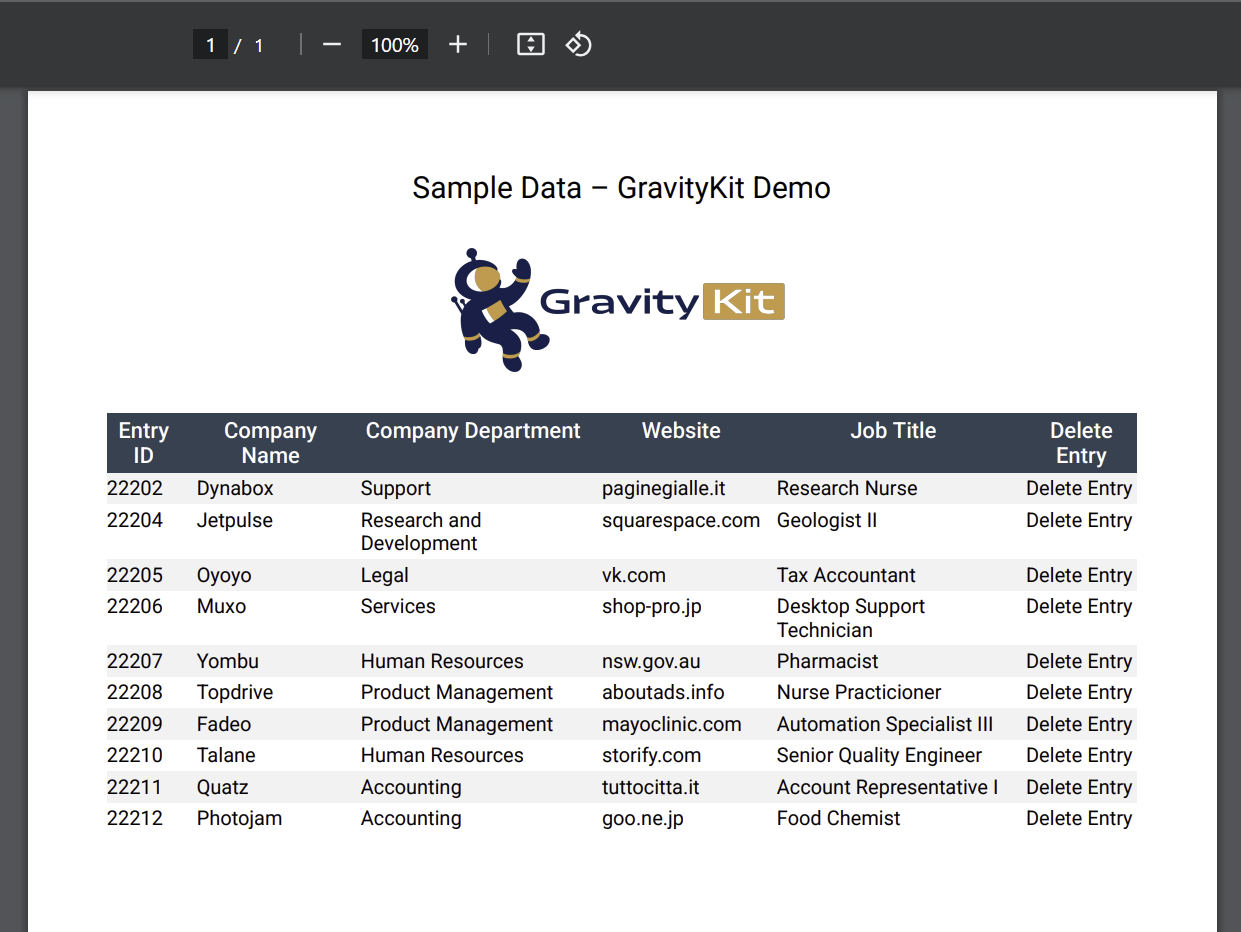
Task: Click Delete Entry for Dynabox row
Action: [x=1078, y=489]
